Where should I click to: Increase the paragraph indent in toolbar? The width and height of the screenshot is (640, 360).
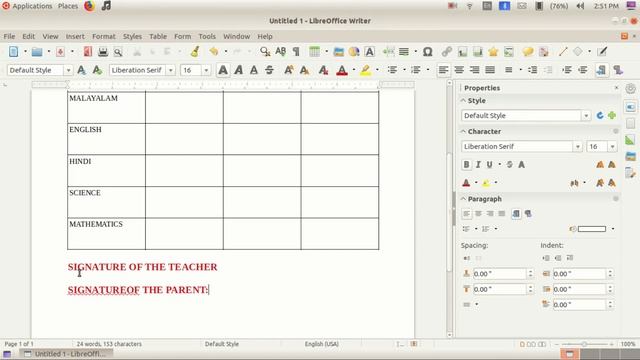(x=567, y=70)
